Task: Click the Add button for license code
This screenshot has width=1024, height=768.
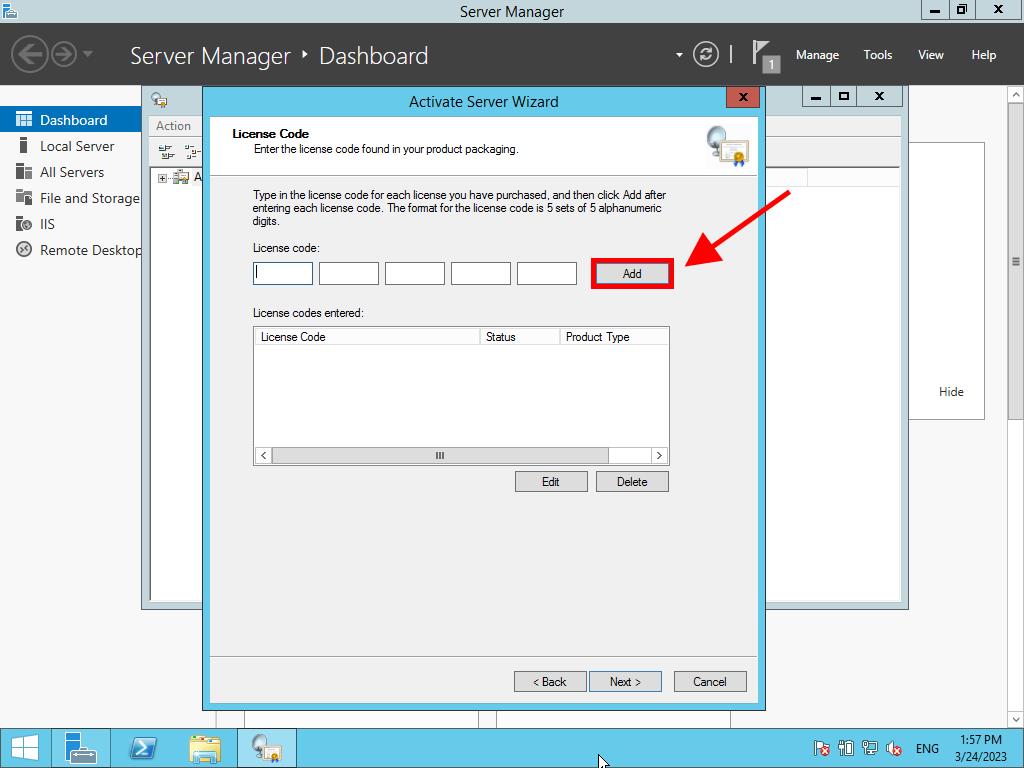Action: tap(632, 274)
